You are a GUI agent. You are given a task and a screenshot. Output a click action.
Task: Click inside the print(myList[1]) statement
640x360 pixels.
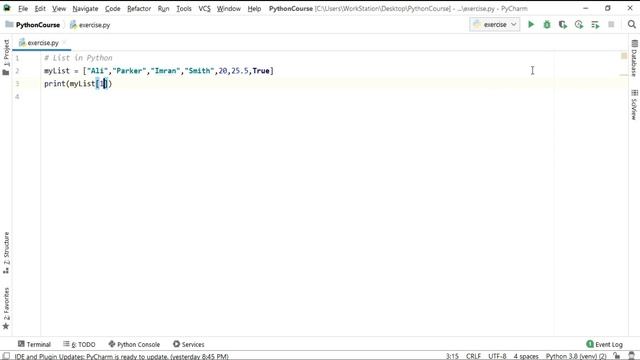[x=78, y=84]
